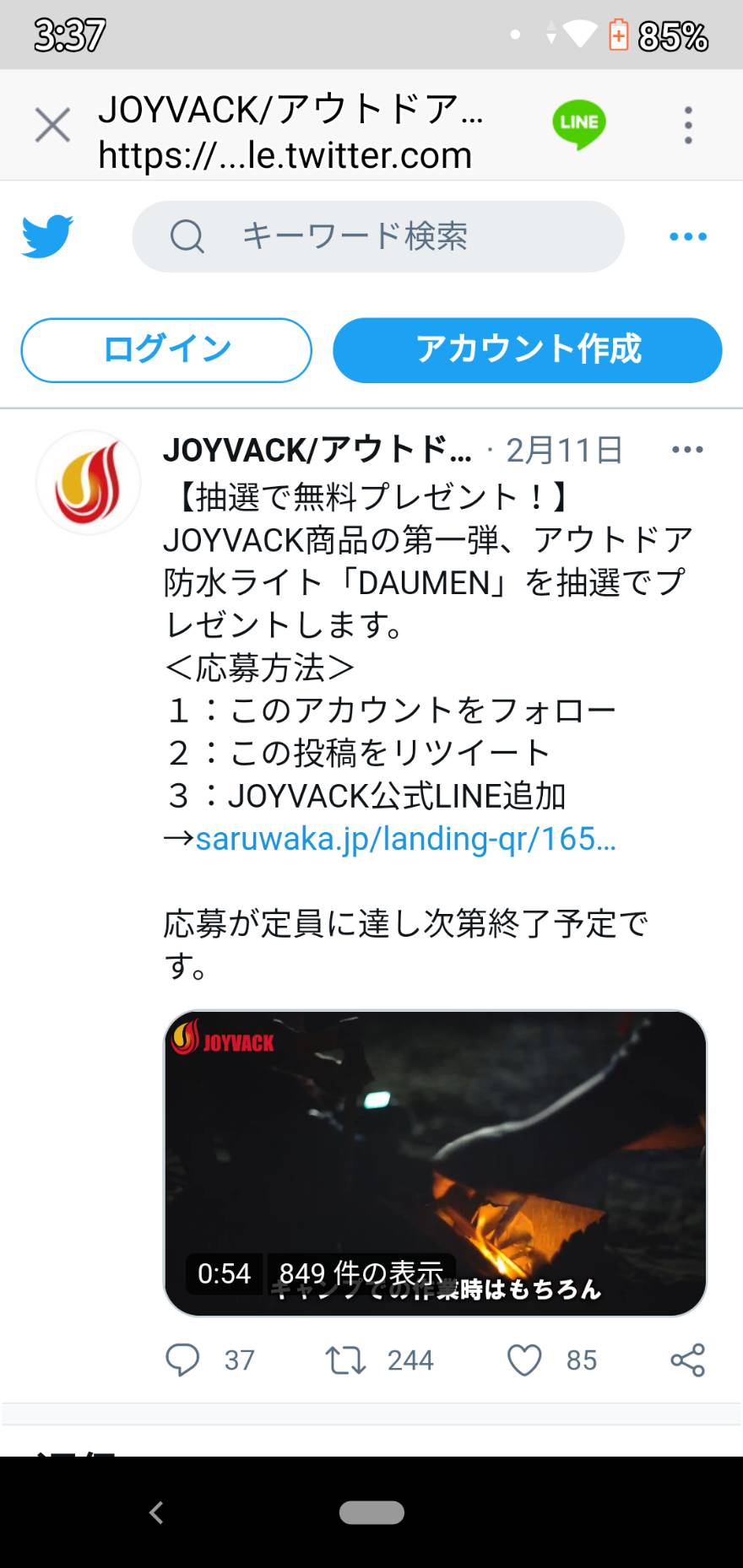This screenshot has height=1568, width=743.
Task: Tap the アカウント作成 button
Action: coord(528,349)
